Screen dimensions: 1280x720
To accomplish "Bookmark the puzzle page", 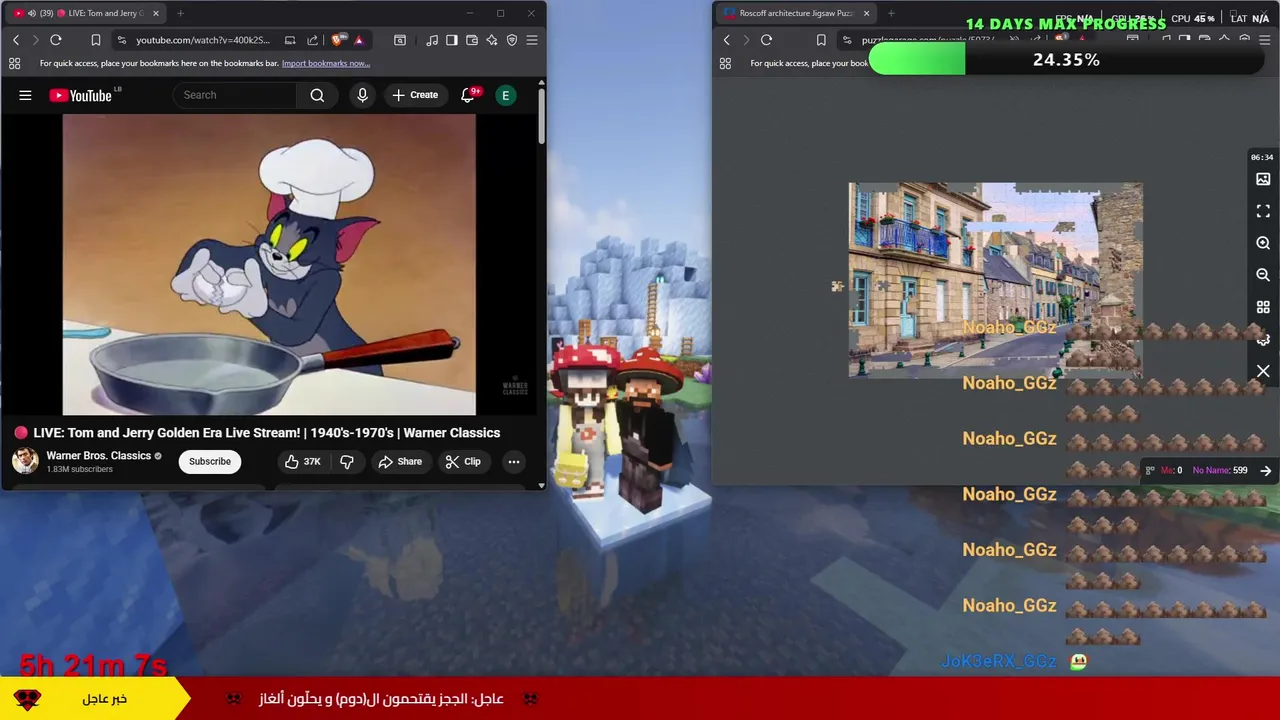I will pyautogui.click(x=821, y=40).
